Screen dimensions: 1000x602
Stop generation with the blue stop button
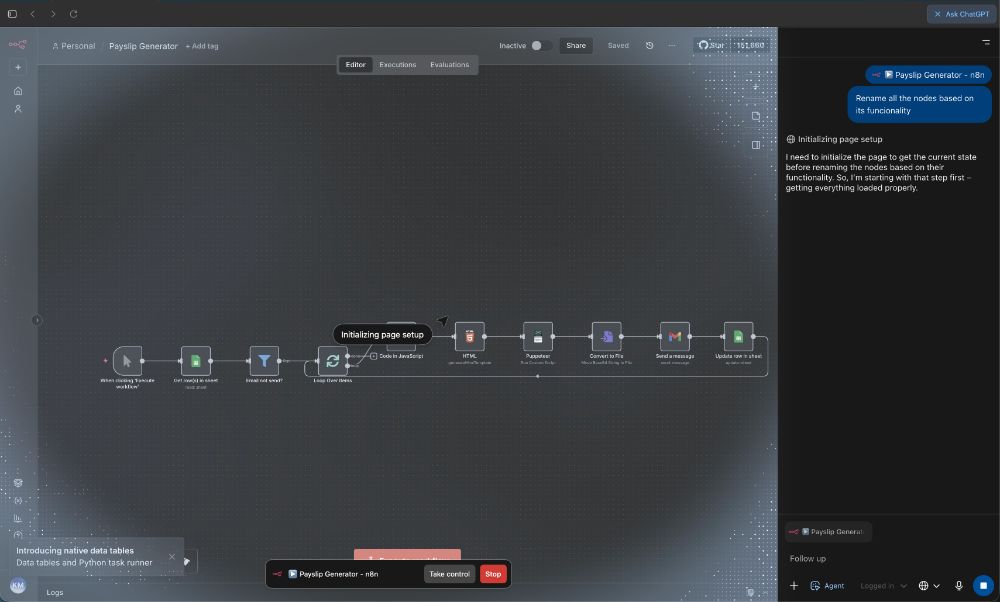(x=983, y=585)
